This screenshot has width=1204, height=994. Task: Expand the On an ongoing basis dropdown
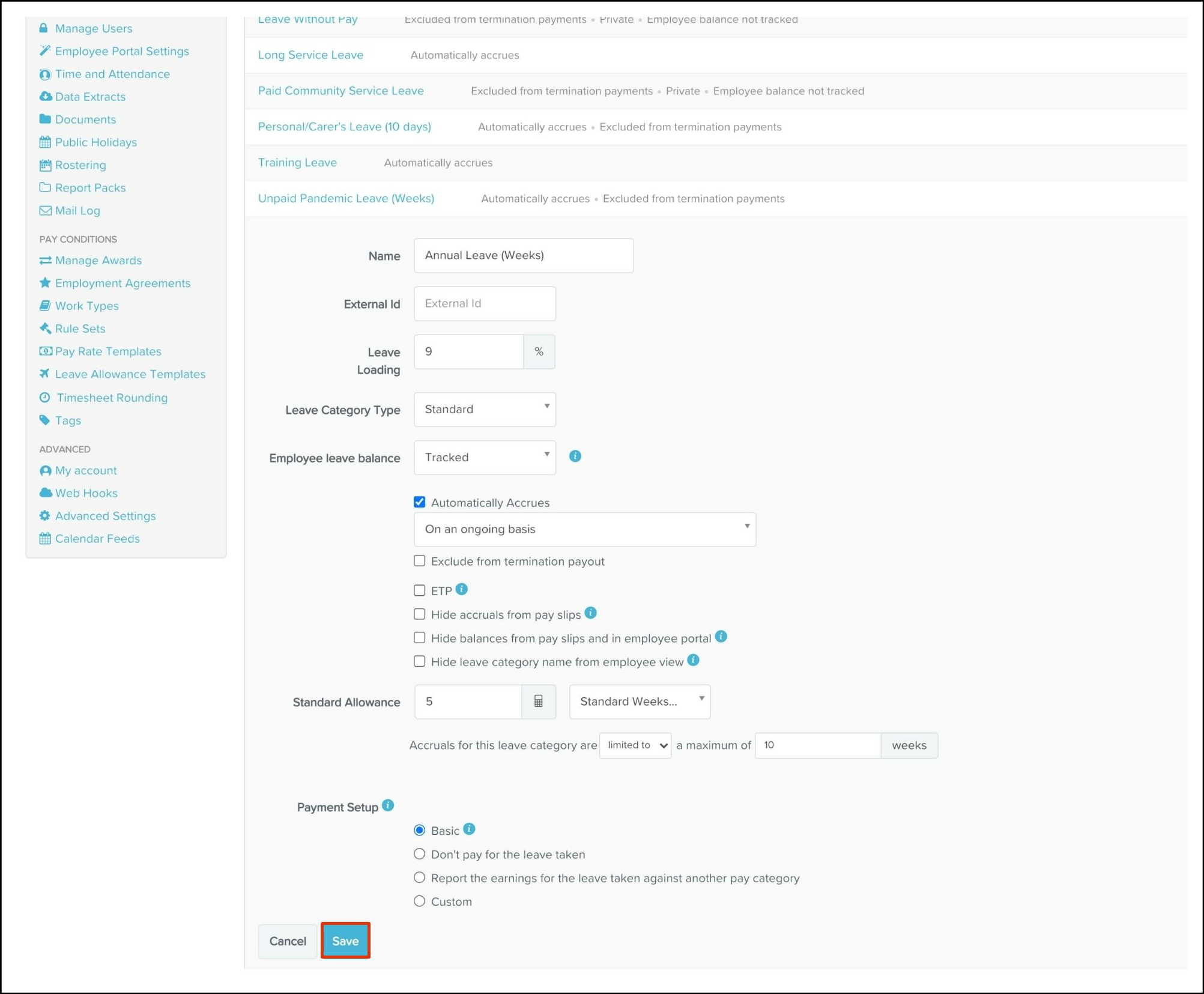pos(584,529)
